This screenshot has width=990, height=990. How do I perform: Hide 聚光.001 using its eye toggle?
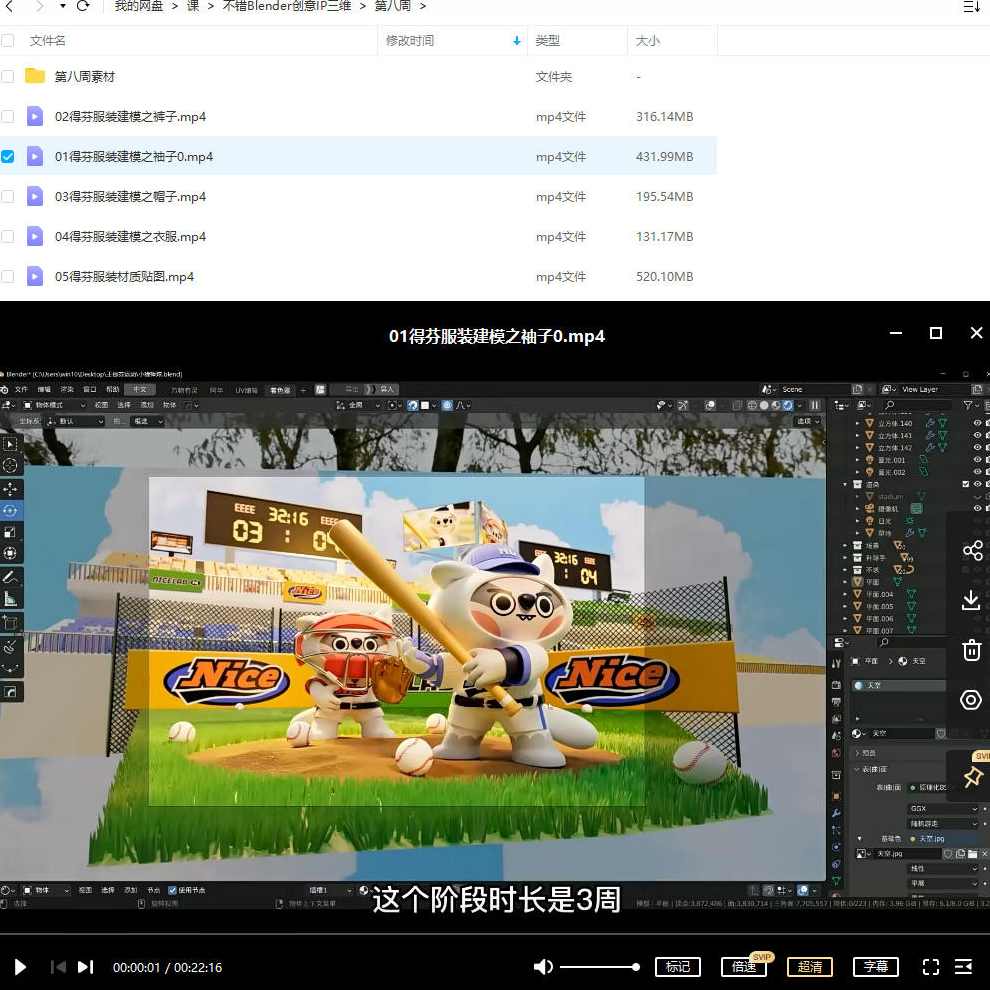pyautogui.click(x=975, y=460)
